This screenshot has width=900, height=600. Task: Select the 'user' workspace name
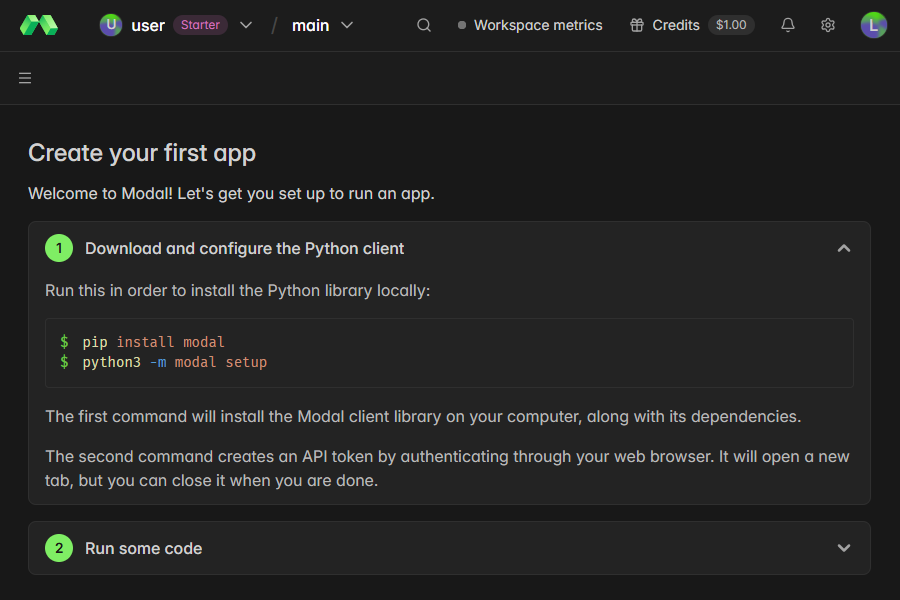148,26
